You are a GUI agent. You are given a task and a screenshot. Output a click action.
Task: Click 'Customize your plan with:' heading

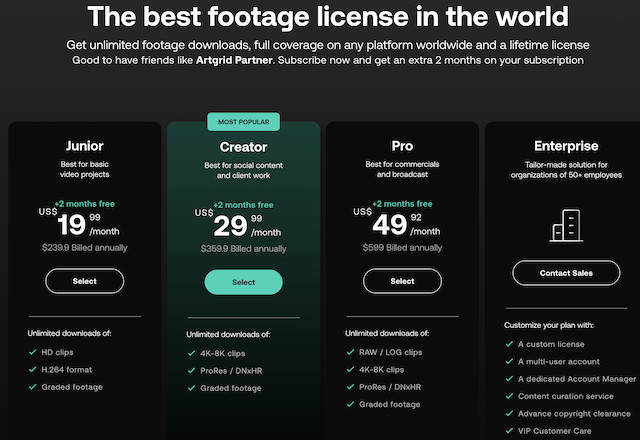click(x=549, y=325)
